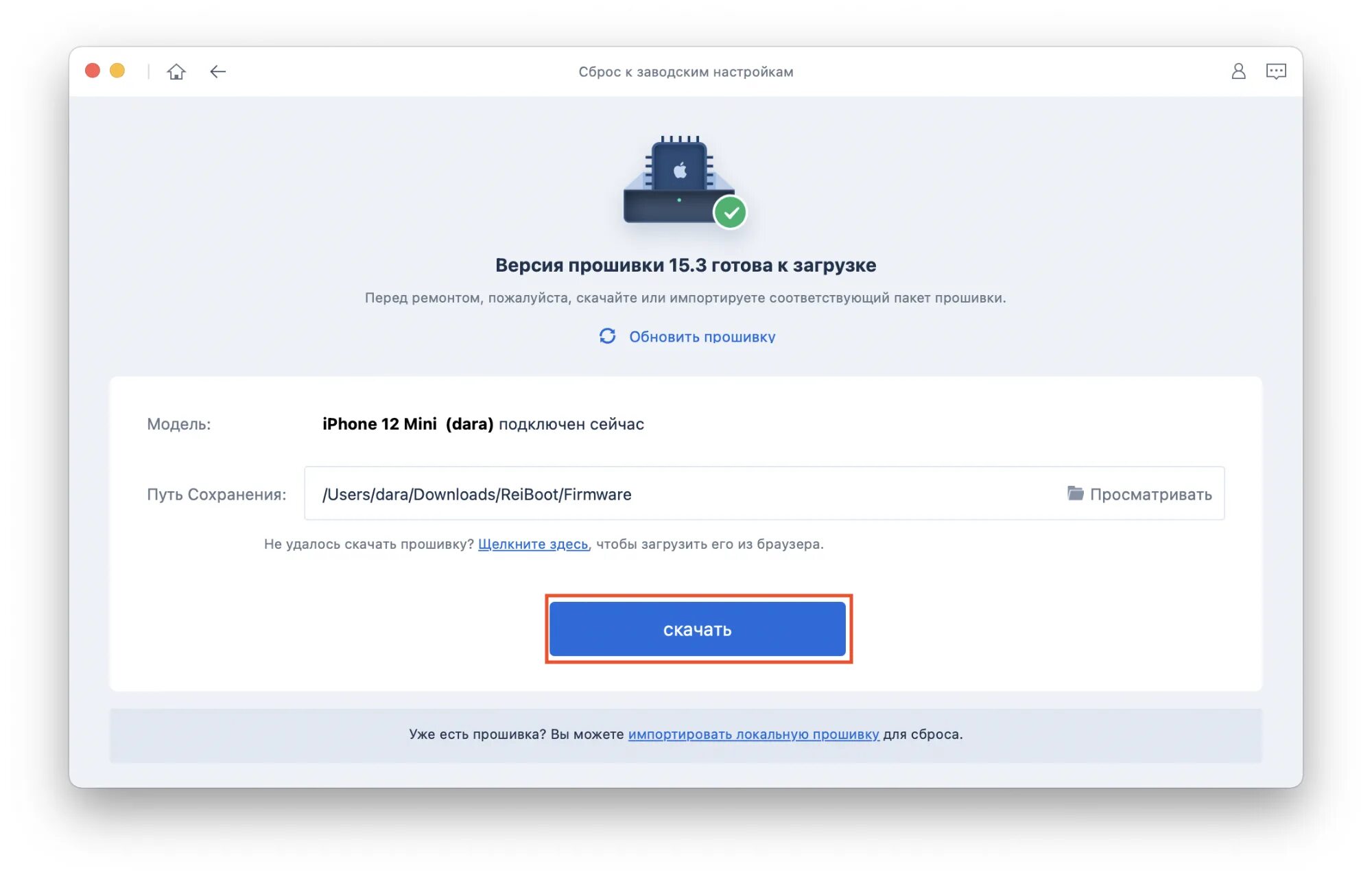Click the Не удалось скачать прошивку? text
This screenshot has height=879, width=1372.
[369, 544]
